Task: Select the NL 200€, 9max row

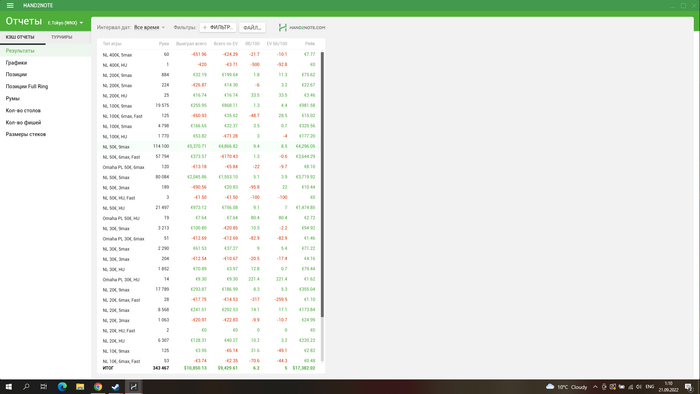Action: [x=209, y=75]
